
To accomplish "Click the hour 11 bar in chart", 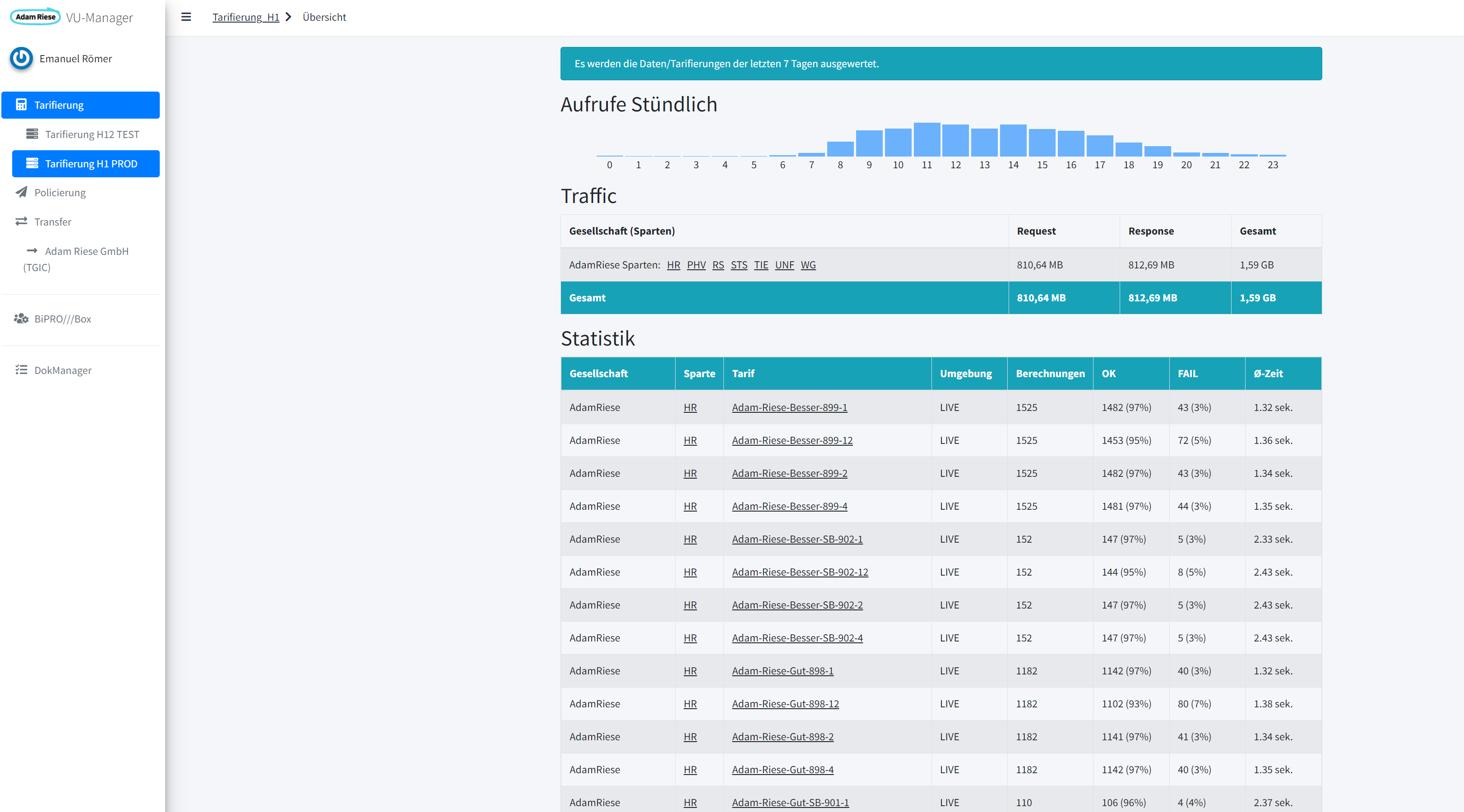I will point(927,140).
